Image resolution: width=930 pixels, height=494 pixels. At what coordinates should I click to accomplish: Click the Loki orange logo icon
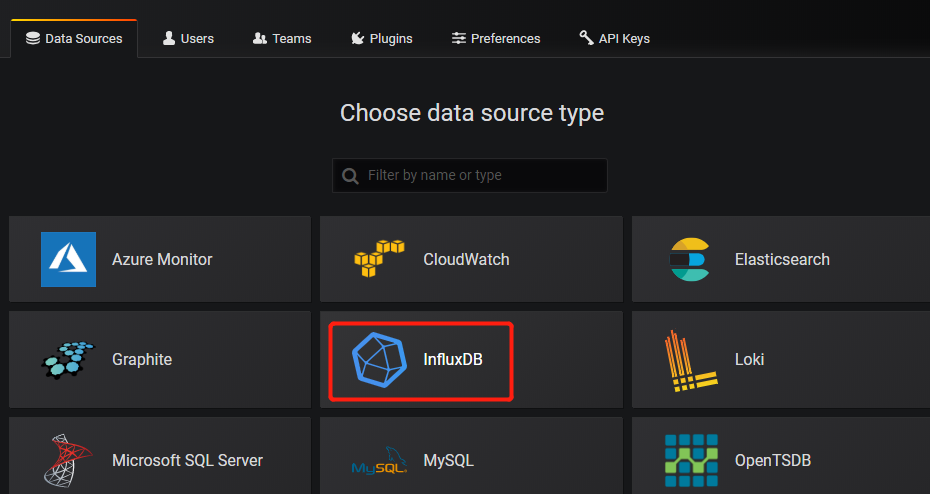tap(691, 361)
